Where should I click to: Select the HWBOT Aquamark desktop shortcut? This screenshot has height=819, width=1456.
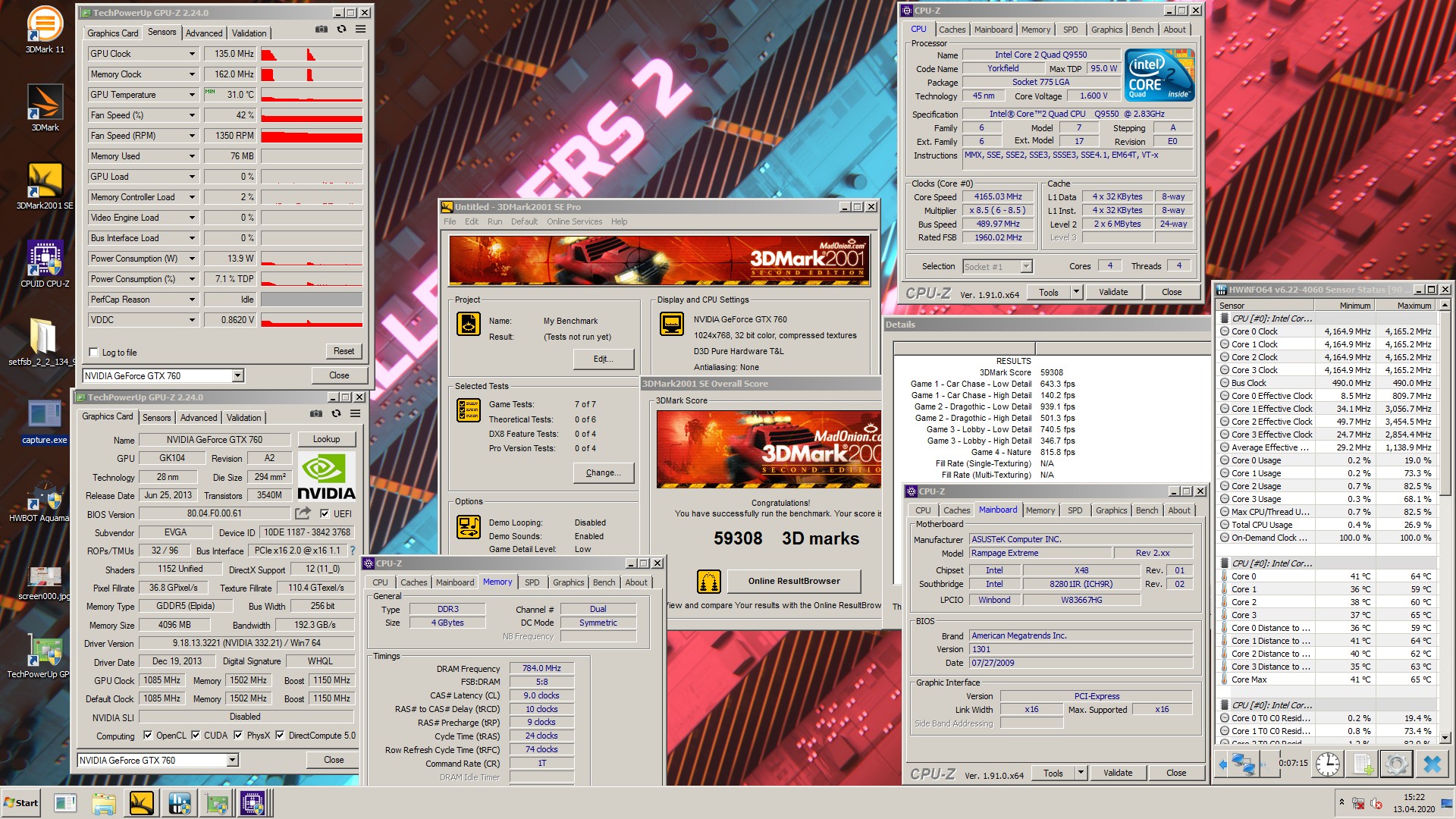(39, 500)
